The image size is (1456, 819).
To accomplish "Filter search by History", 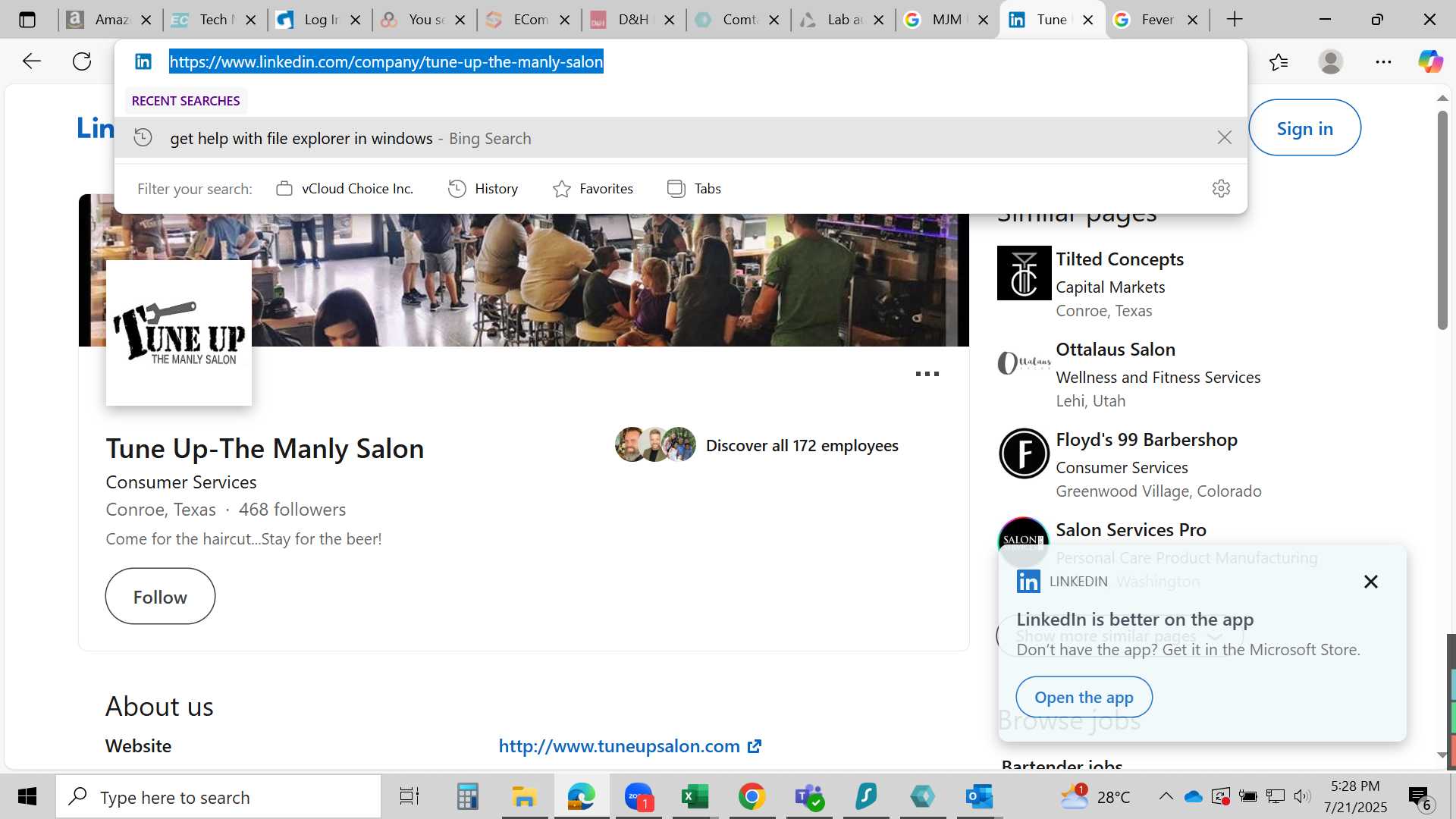I will pyautogui.click(x=483, y=189).
